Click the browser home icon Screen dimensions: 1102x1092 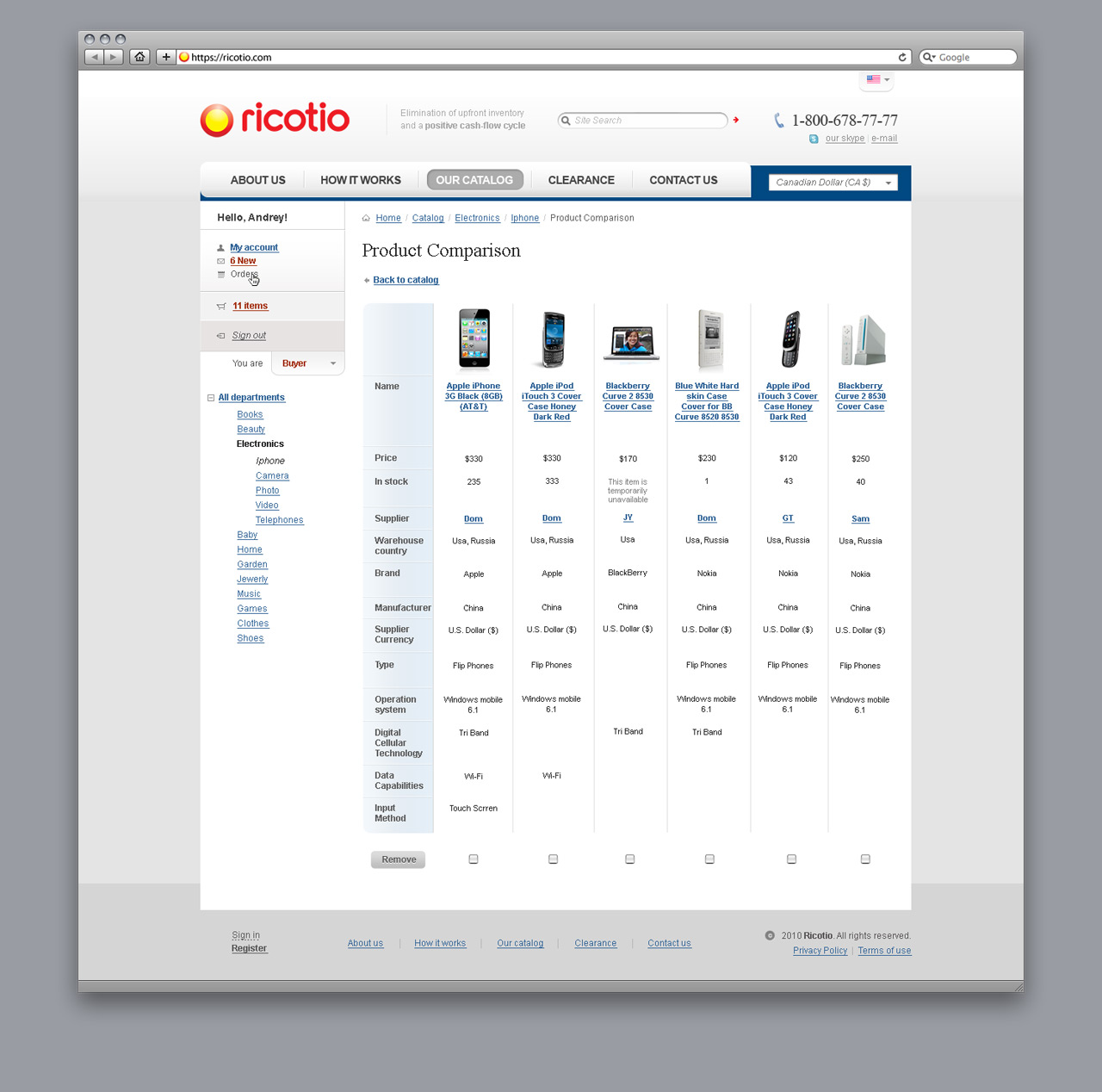[x=139, y=57]
